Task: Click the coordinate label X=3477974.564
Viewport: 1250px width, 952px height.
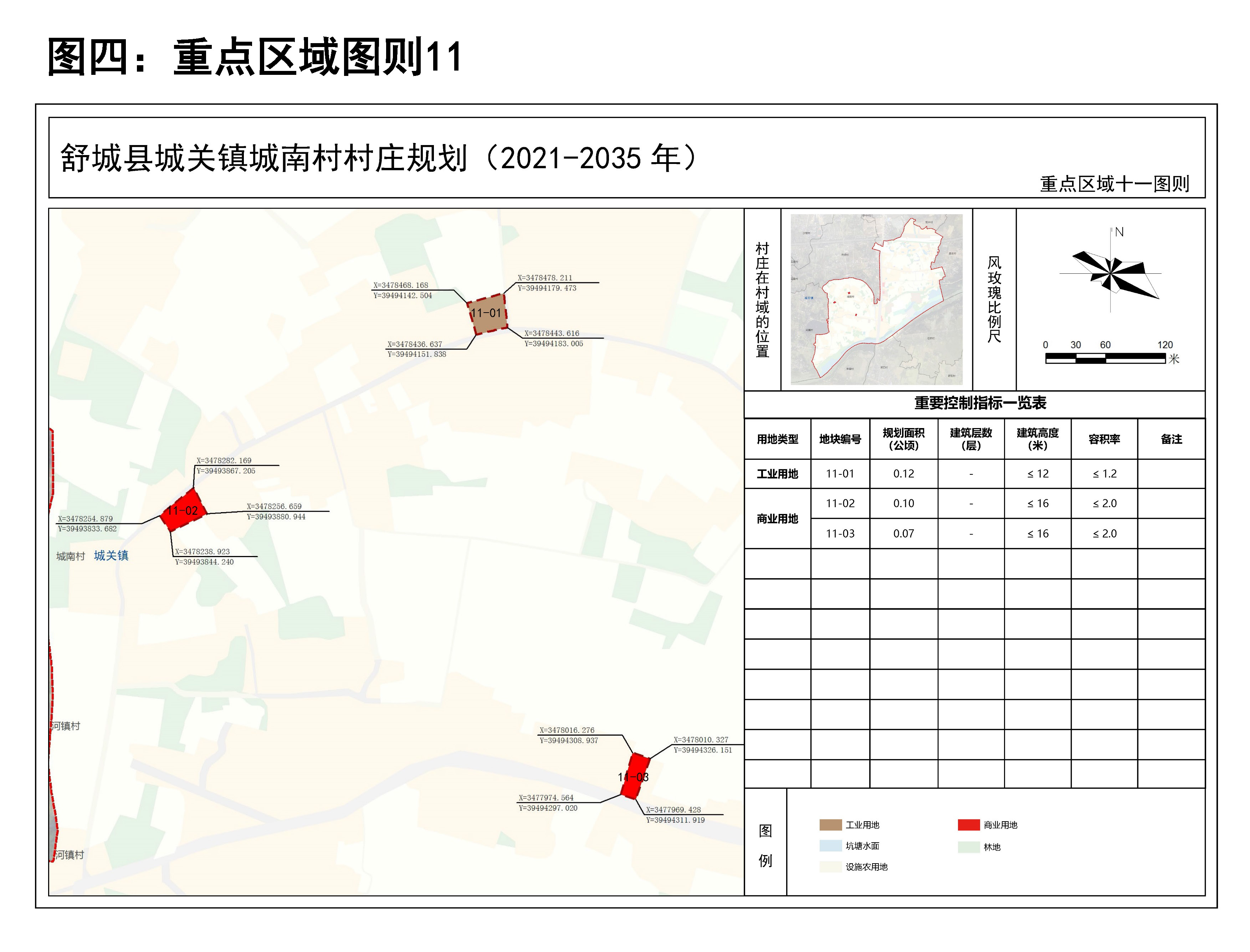Action: (546, 798)
